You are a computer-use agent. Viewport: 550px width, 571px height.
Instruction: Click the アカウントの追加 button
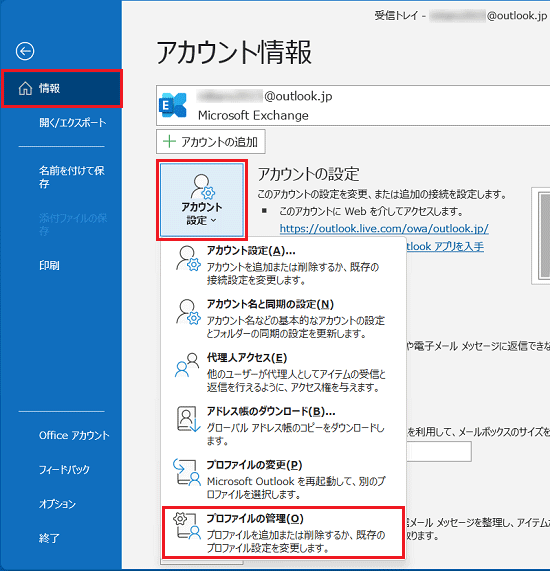pos(211,142)
